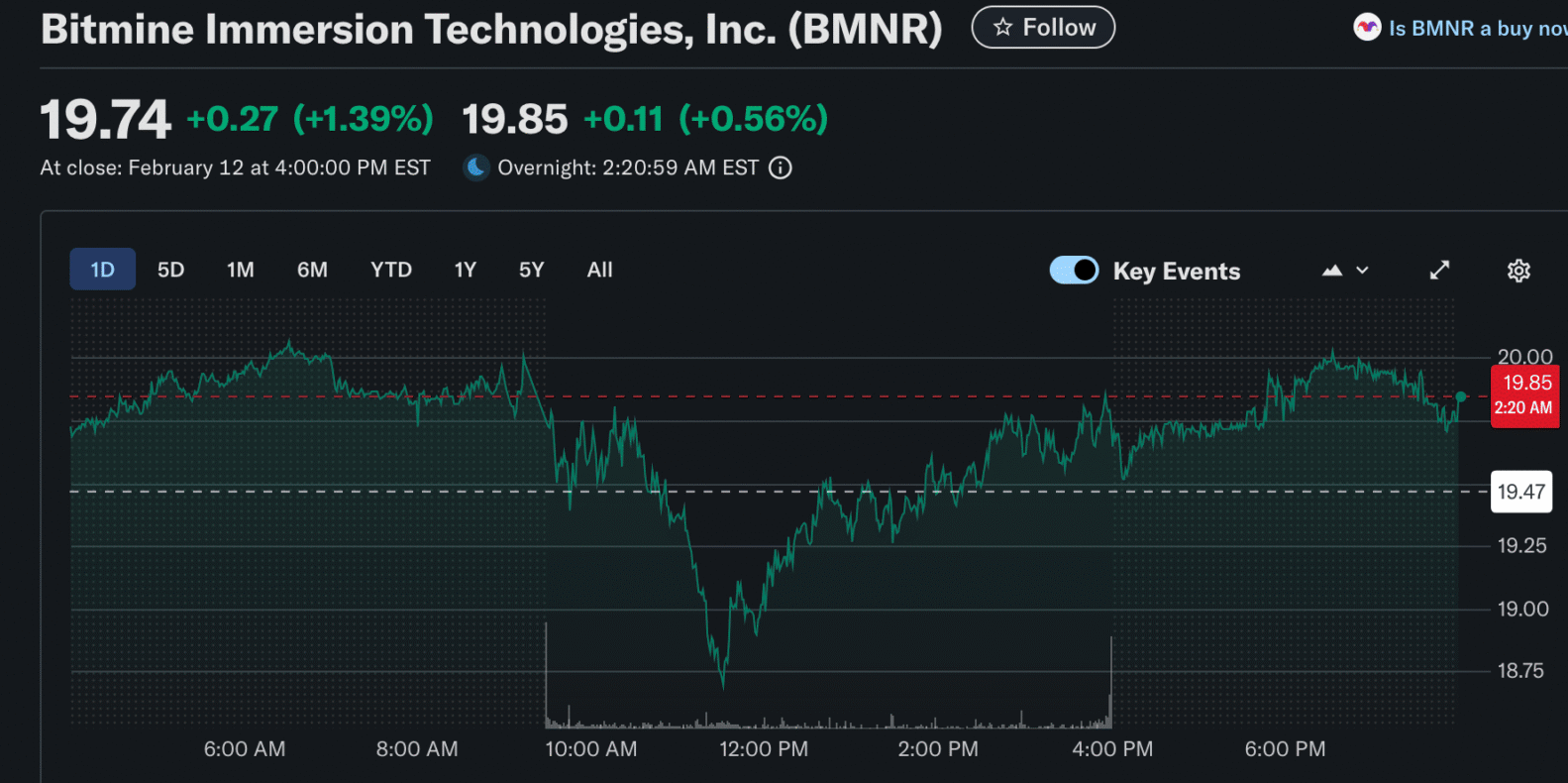Expand chart to full screen
The width and height of the screenshot is (1568, 783).
[x=1439, y=271]
